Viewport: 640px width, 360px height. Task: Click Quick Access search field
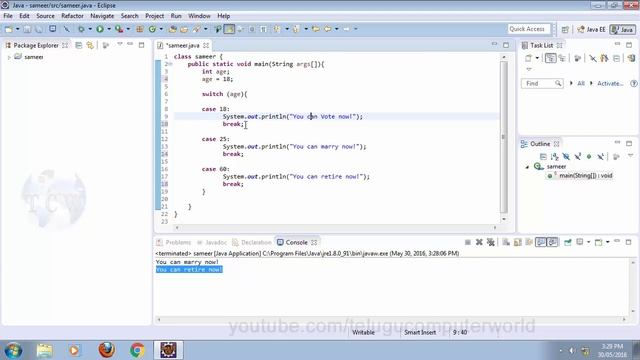coord(529,29)
